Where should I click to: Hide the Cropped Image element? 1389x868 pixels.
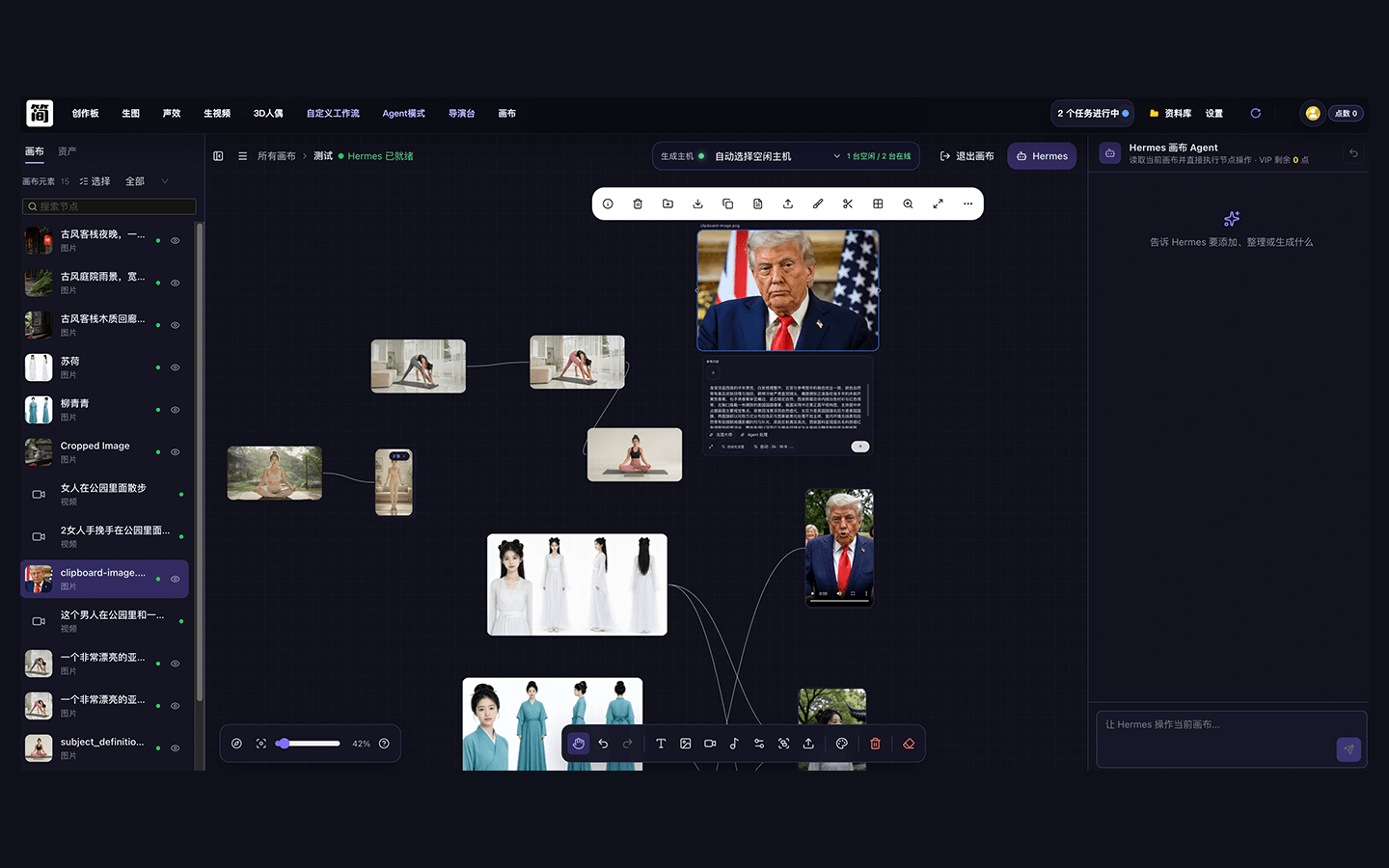(x=176, y=452)
